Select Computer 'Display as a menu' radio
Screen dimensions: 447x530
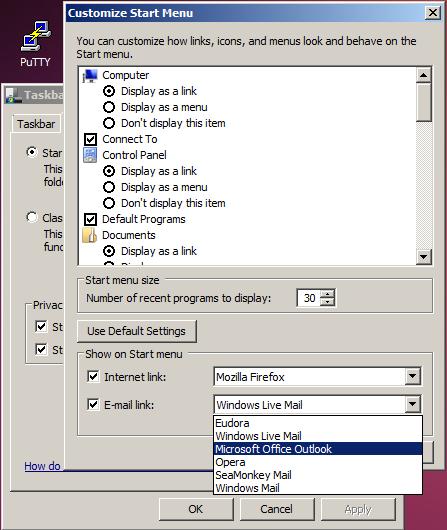(x=109, y=107)
